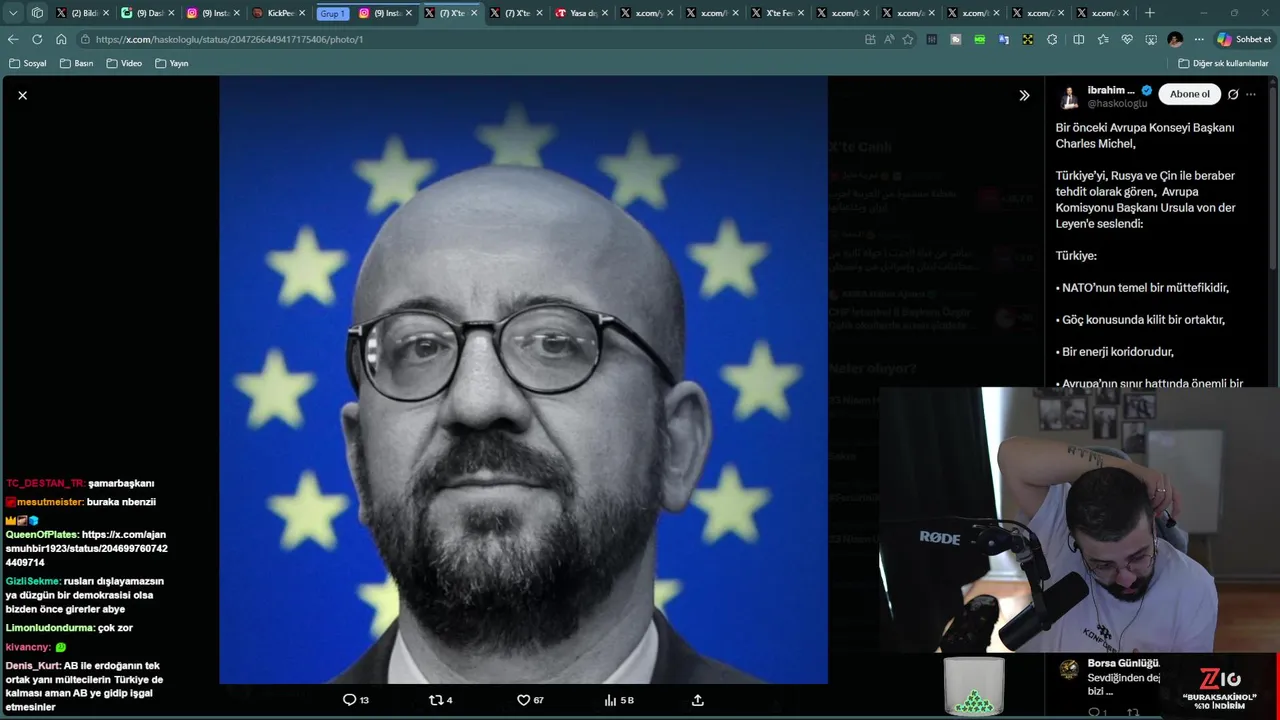Click chat username kivancny
Screen dimensions: 1280x720
(27, 647)
